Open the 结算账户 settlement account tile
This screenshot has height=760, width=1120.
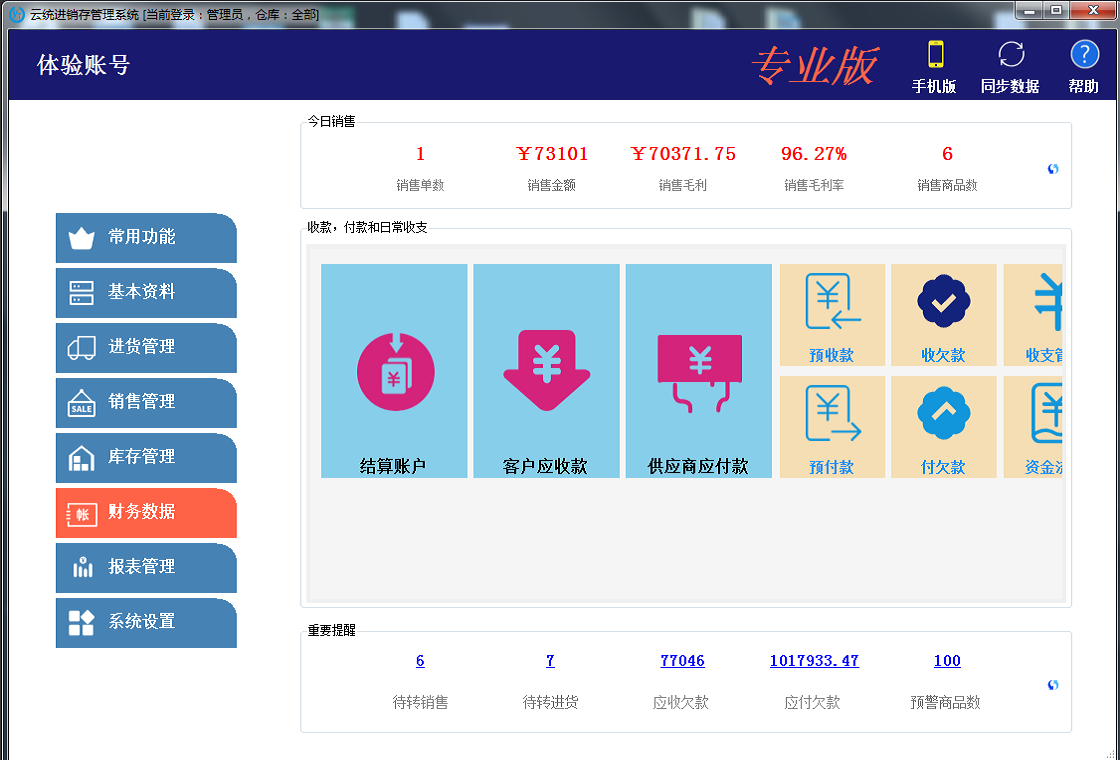coord(394,371)
